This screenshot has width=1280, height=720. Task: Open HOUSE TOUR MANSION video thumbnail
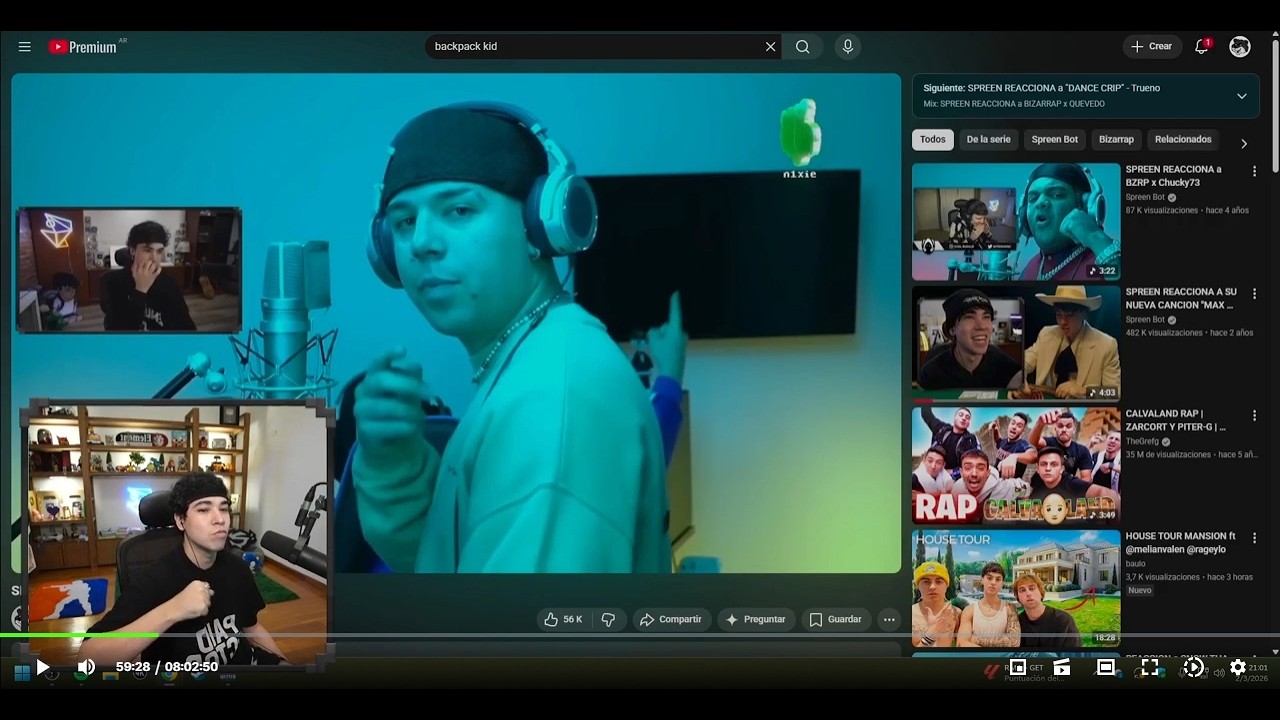point(1016,588)
